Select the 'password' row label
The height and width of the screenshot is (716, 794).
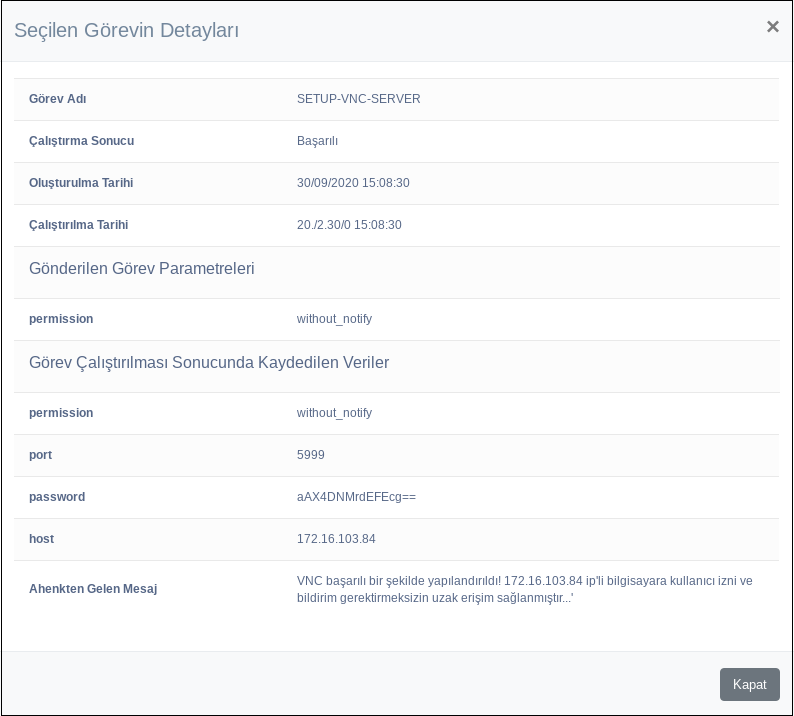[x=57, y=497]
